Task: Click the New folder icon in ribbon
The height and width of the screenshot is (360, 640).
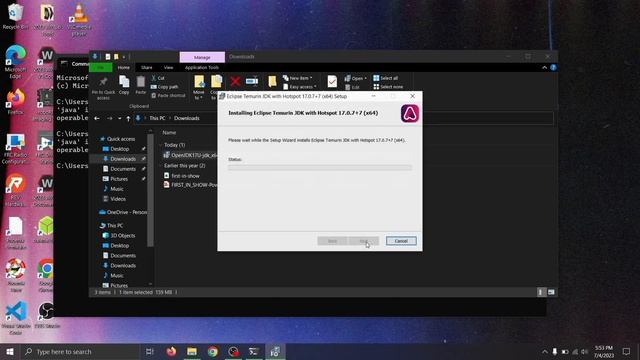Action: point(272,82)
